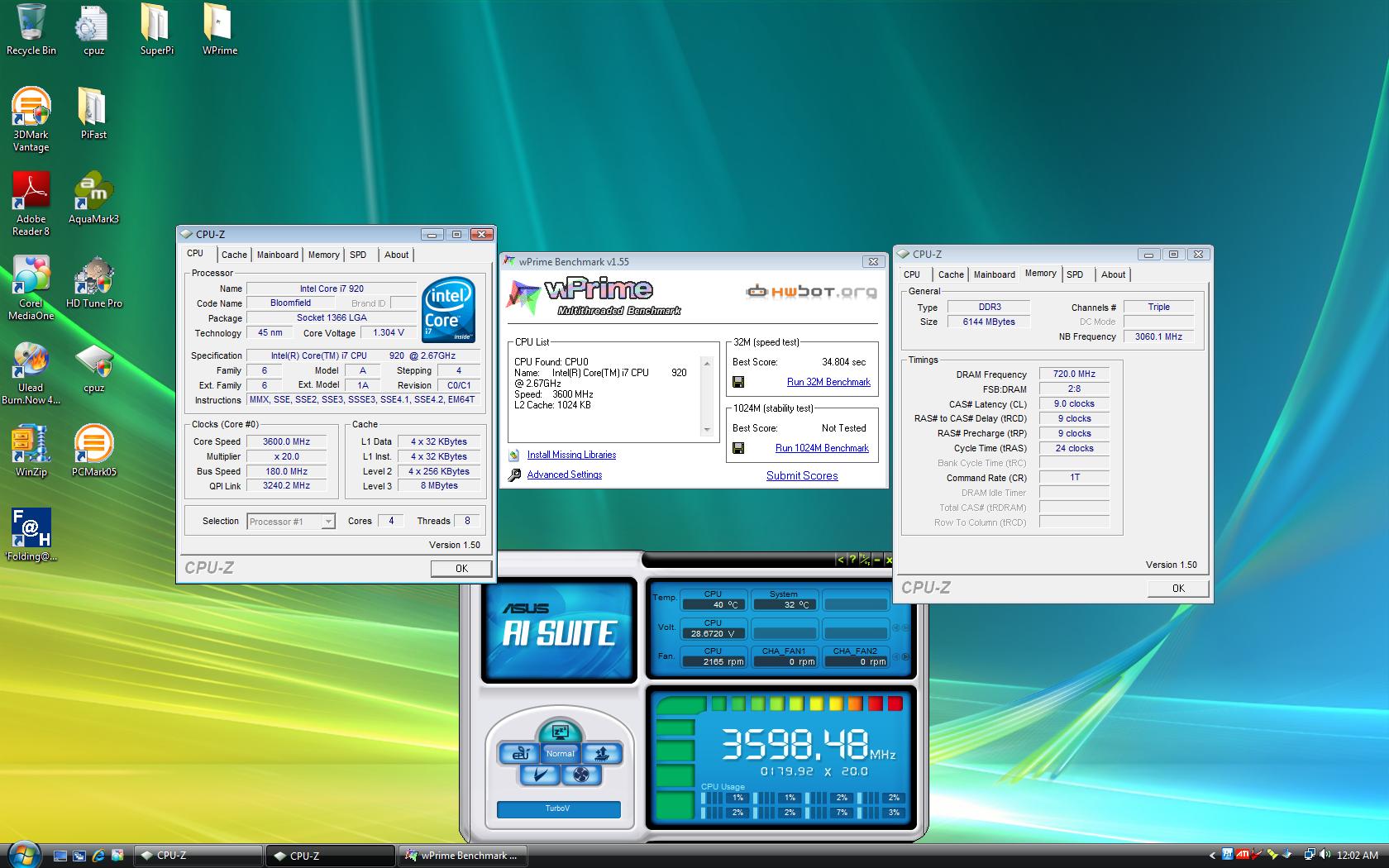Click the floppy icon beside Run 1024M Benchmark
This screenshot has width=1389, height=868.
click(x=738, y=448)
